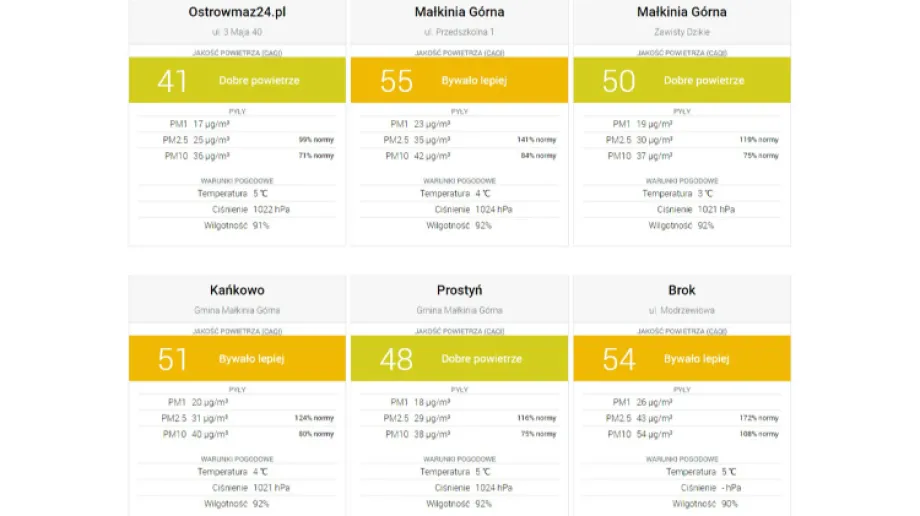Click the orange CAQI 51 banner

[x=237, y=358]
